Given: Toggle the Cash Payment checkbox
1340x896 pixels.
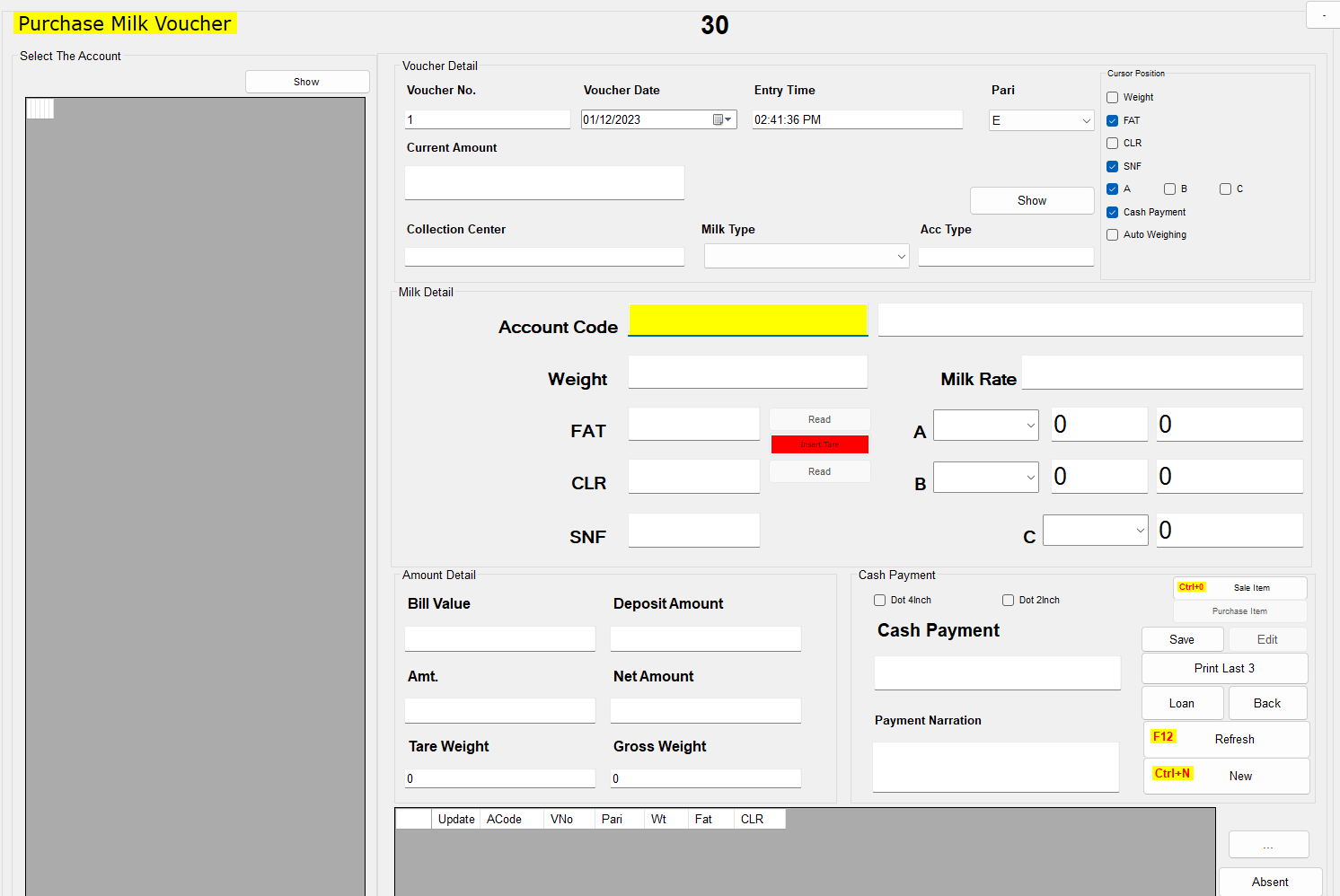Looking at the screenshot, I should [1112, 212].
